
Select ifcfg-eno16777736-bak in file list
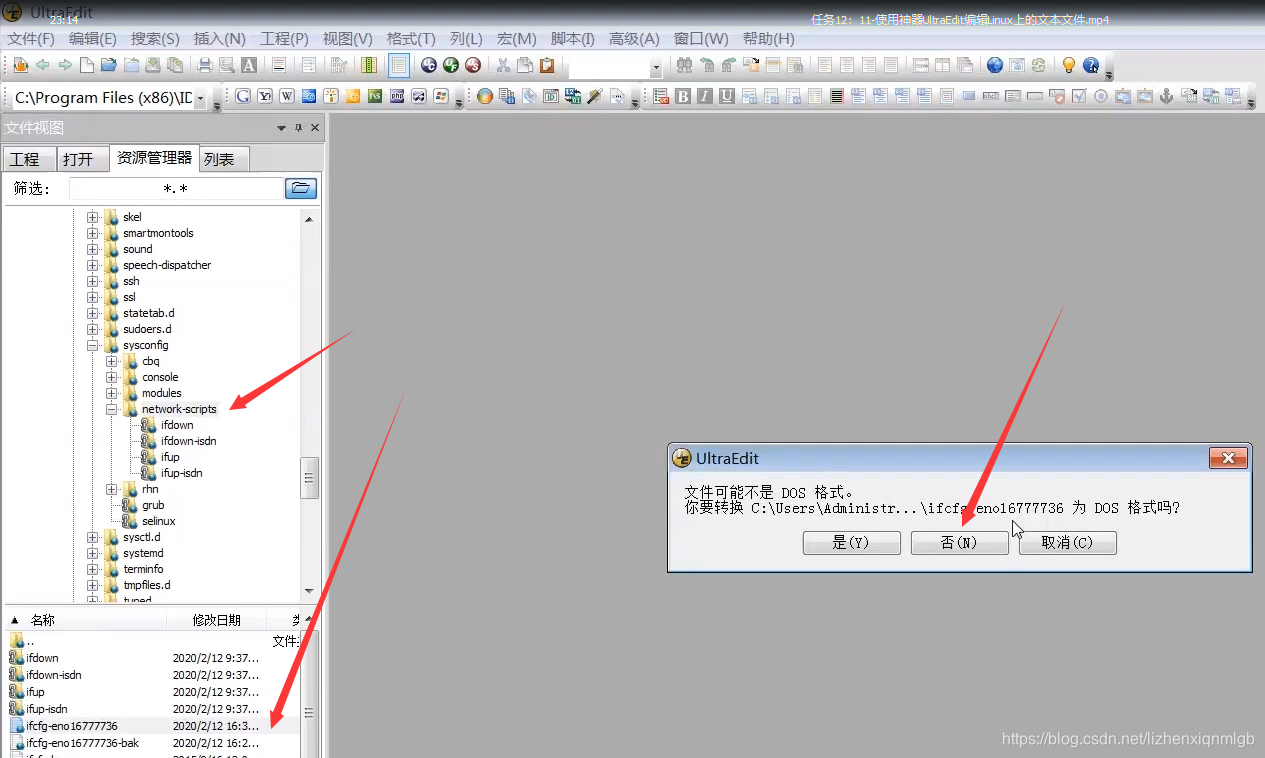pos(82,743)
